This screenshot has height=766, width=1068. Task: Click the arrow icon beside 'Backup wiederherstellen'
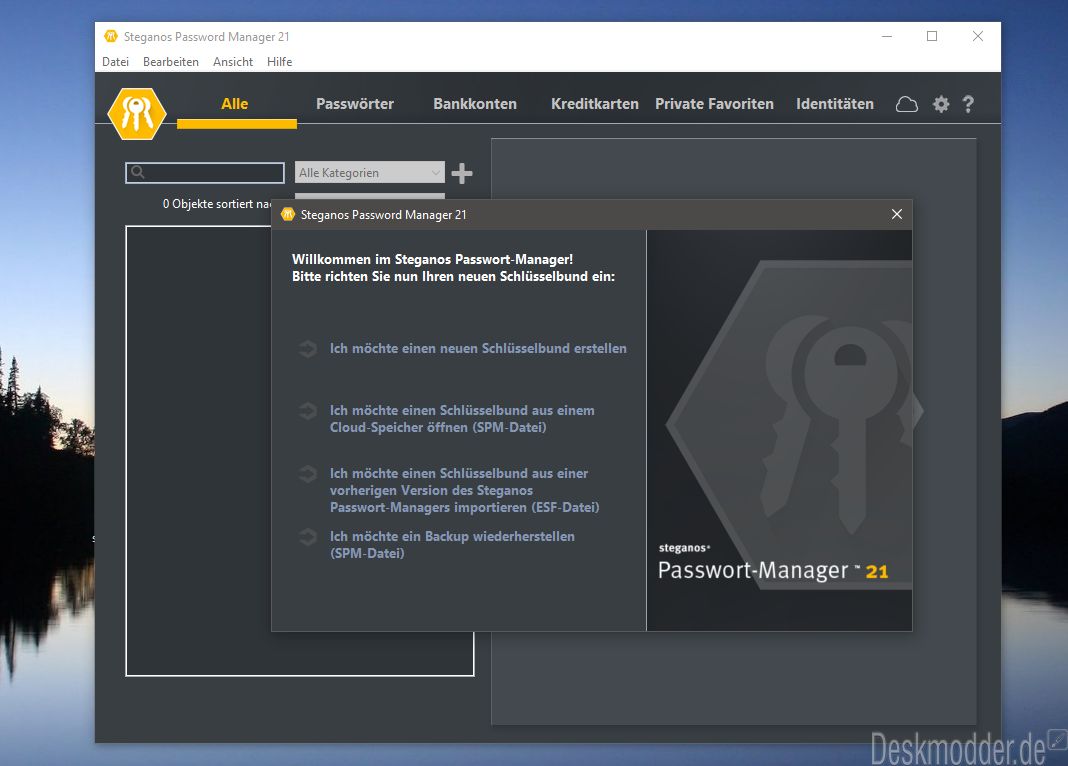[x=308, y=537]
